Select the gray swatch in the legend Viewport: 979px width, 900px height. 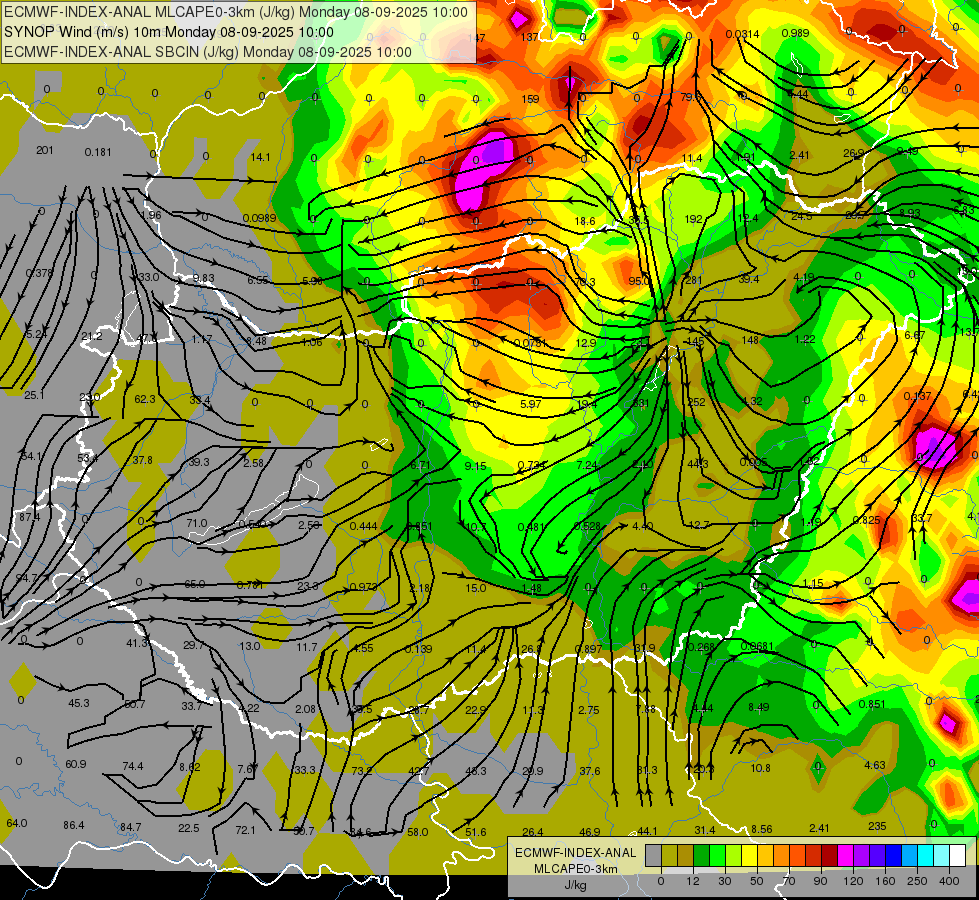653,856
